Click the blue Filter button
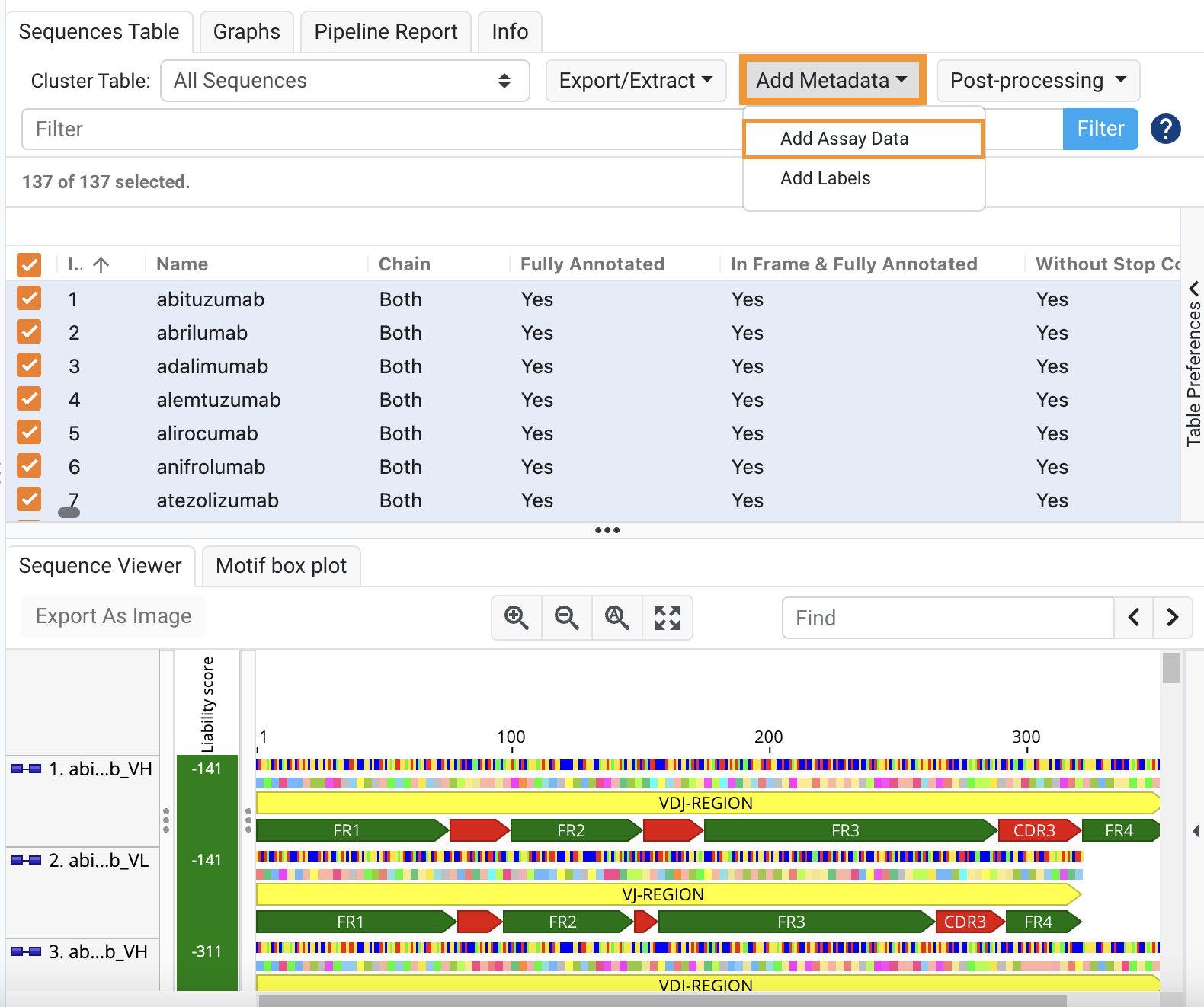Image resolution: width=1204 pixels, height=1007 pixels. click(x=1100, y=129)
